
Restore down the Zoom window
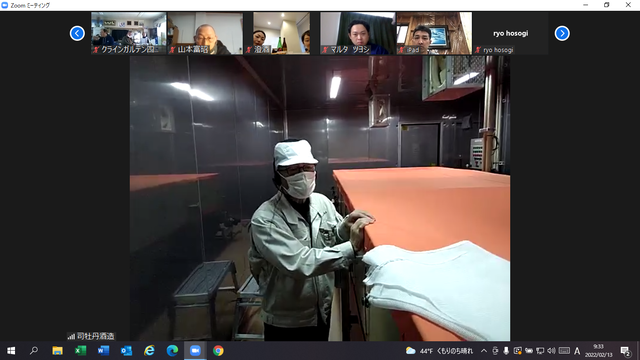pos(607,5)
